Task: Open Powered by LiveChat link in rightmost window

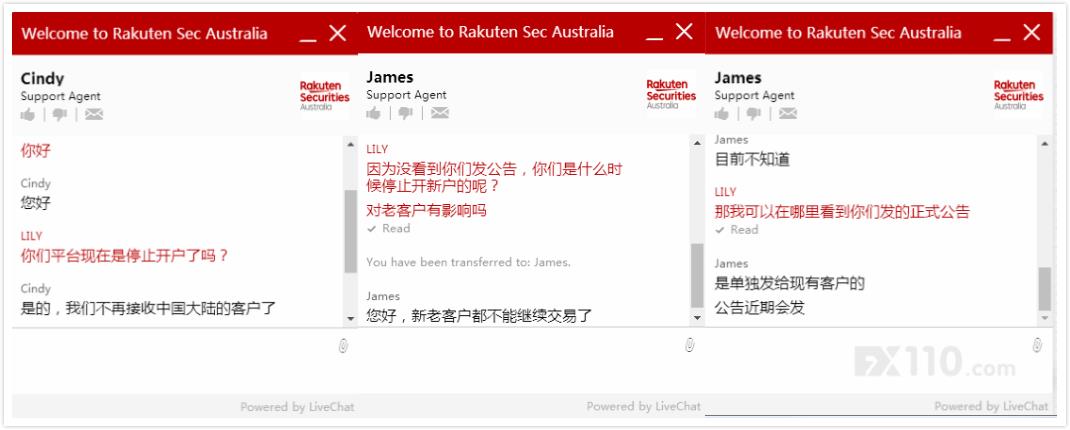Action: 991,406
